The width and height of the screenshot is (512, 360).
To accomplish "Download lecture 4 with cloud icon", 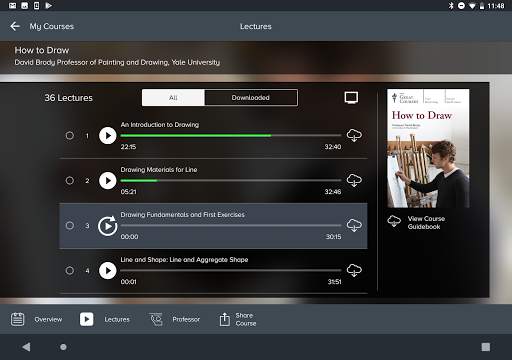I will coord(354,270).
